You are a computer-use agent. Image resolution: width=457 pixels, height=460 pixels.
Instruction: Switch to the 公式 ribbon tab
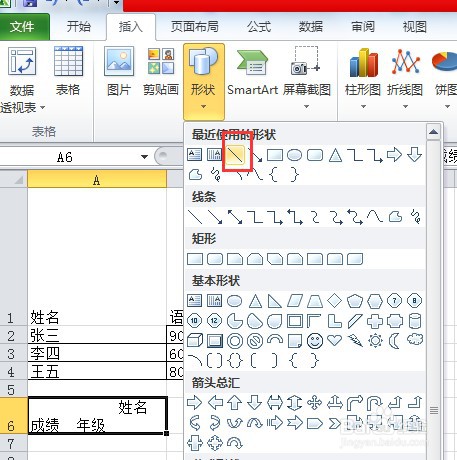click(x=259, y=27)
